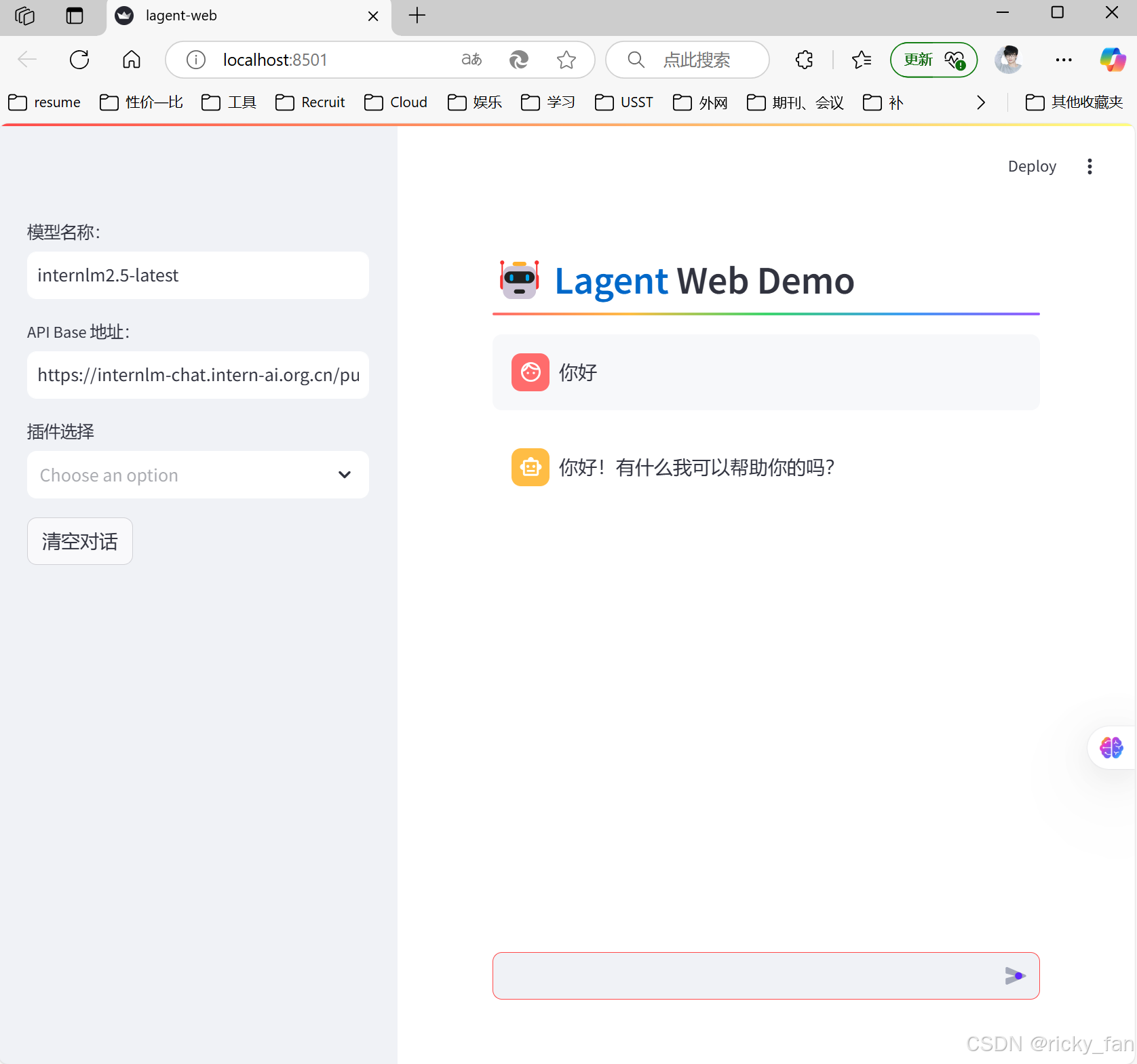Click the Lagent robot logo
1137x1064 pixels.
520,279
